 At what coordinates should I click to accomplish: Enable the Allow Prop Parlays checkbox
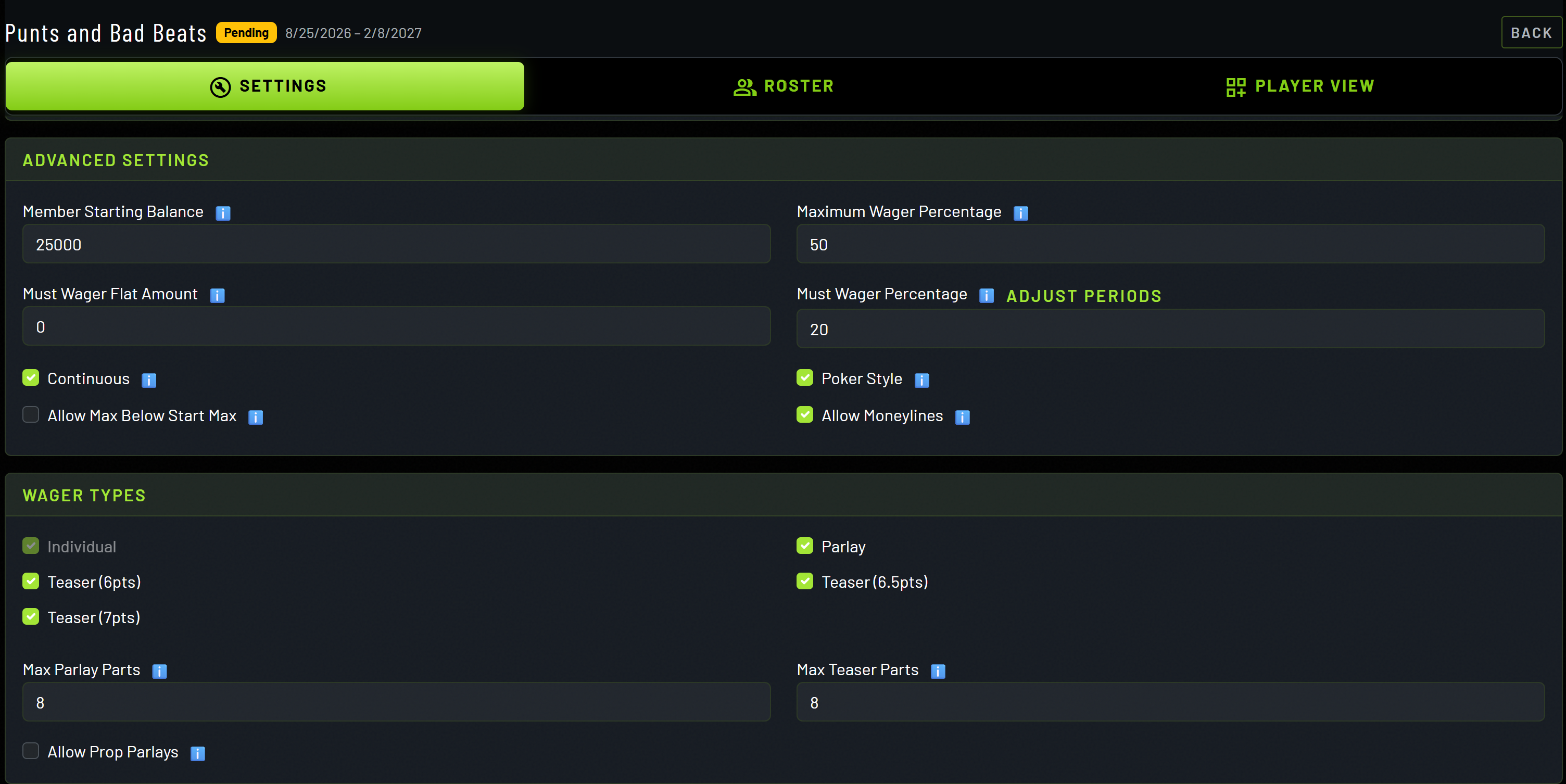pos(31,751)
